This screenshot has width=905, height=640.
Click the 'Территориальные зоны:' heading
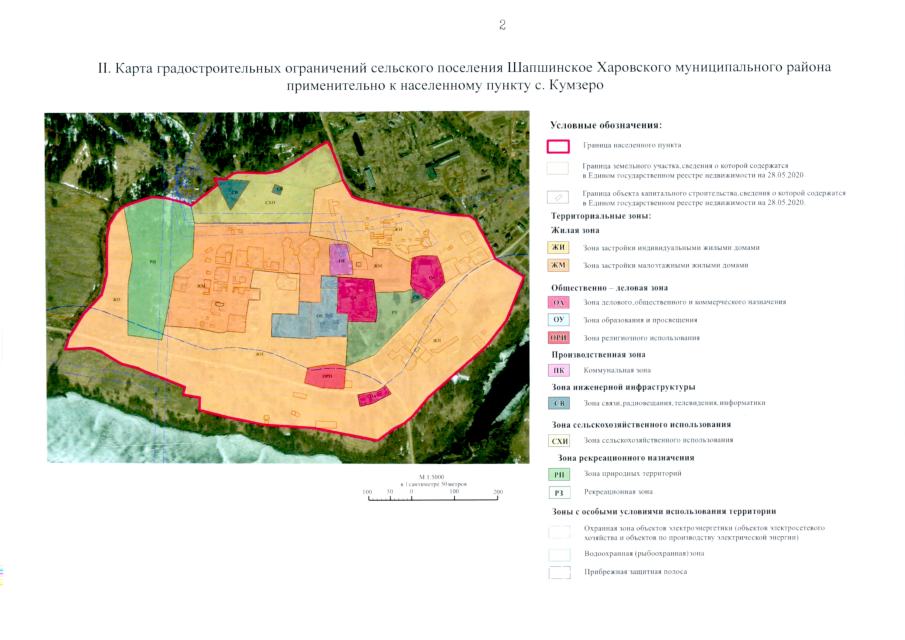(601, 216)
